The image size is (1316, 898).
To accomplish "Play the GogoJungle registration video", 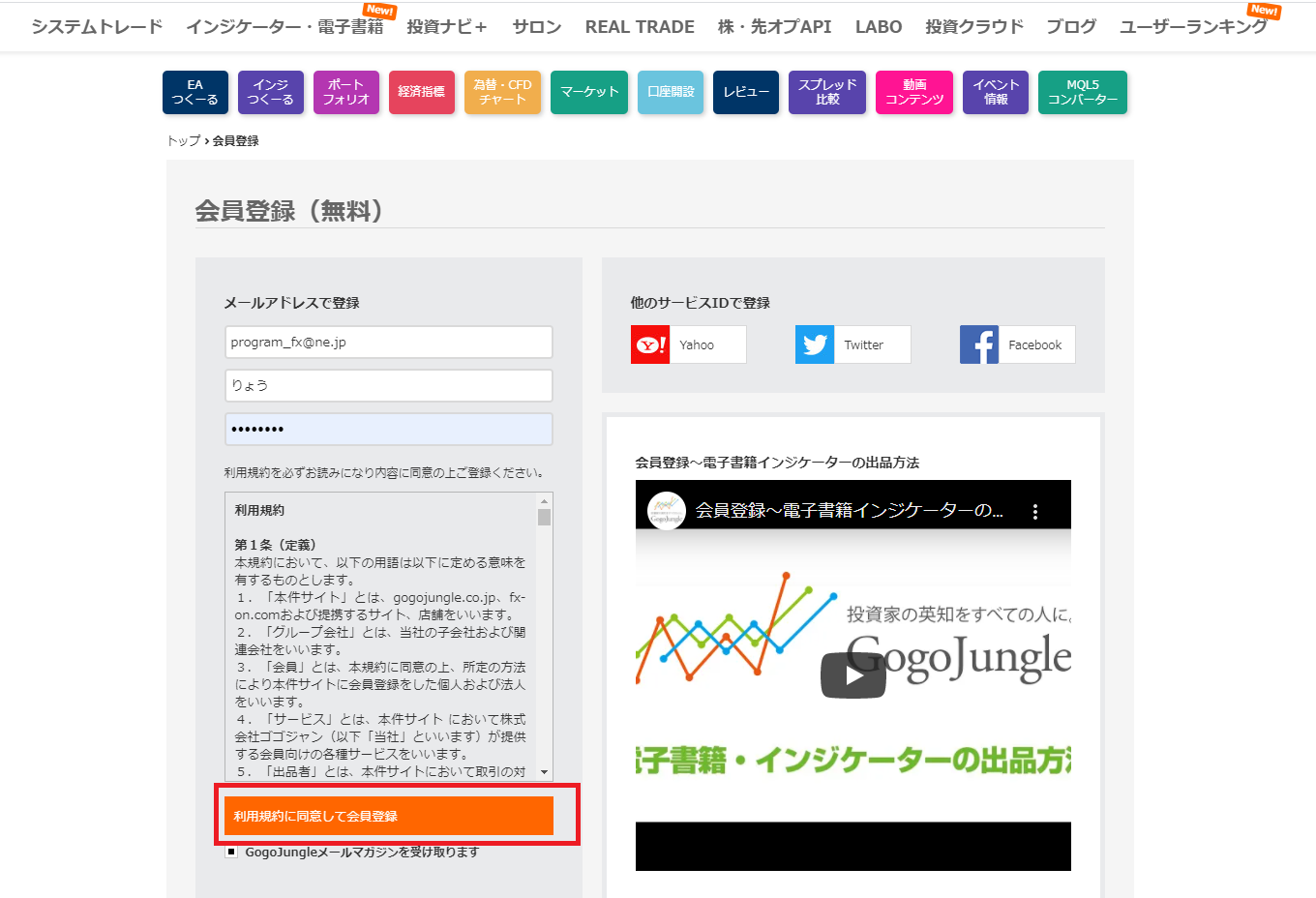I will [852, 675].
